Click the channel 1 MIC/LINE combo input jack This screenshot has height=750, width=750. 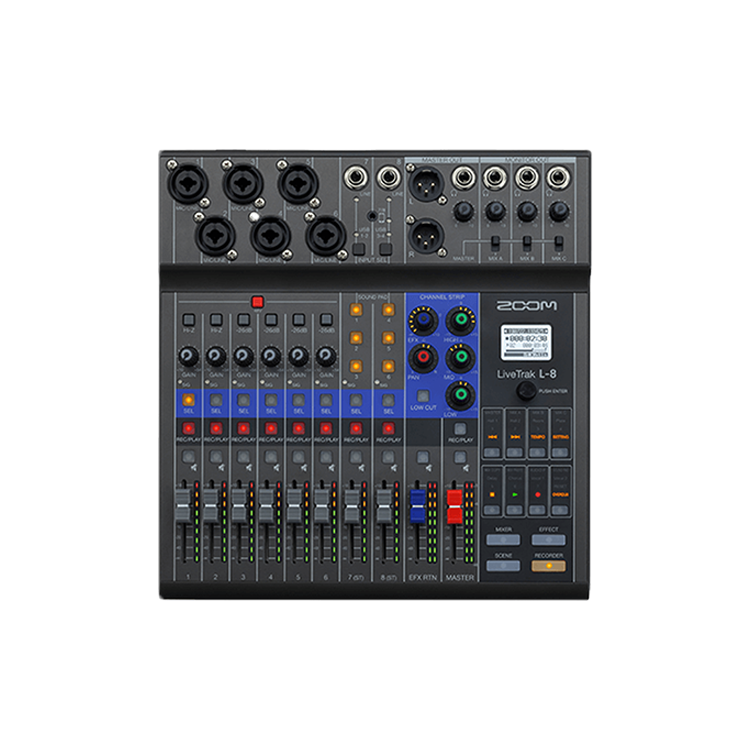tap(188, 183)
